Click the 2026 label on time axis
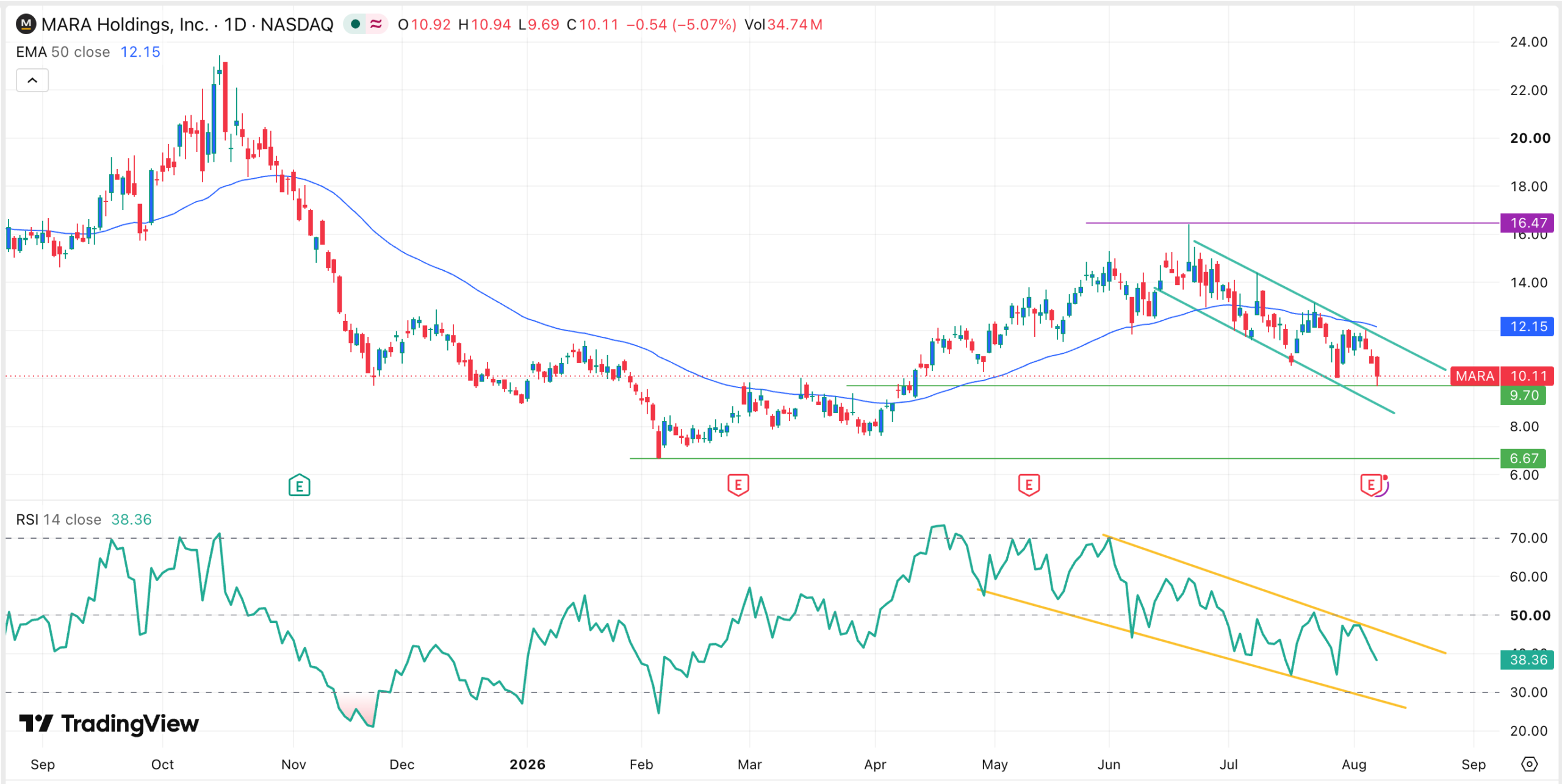The width and height of the screenshot is (1562, 784). coord(527,764)
